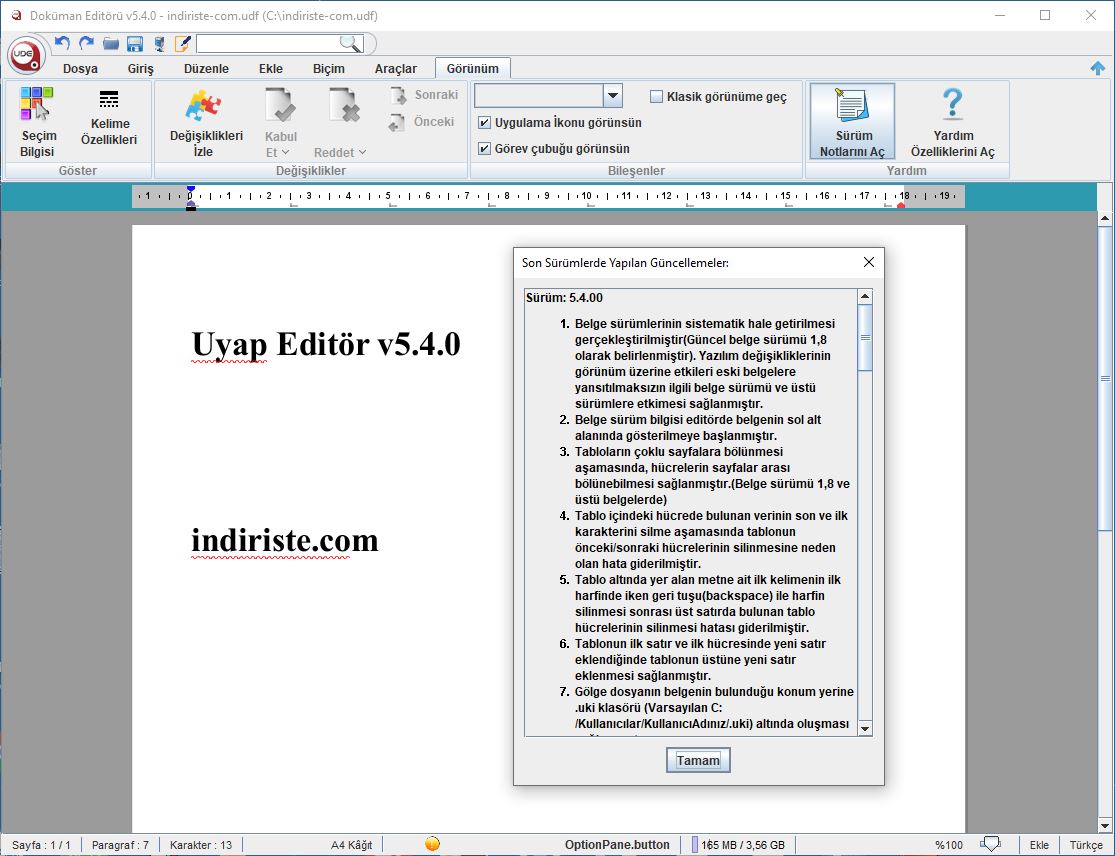Click 'Sürüm: 5.4.00' heading in release notes
The height and width of the screenshot is (856, 1115).
coord(564,298)
